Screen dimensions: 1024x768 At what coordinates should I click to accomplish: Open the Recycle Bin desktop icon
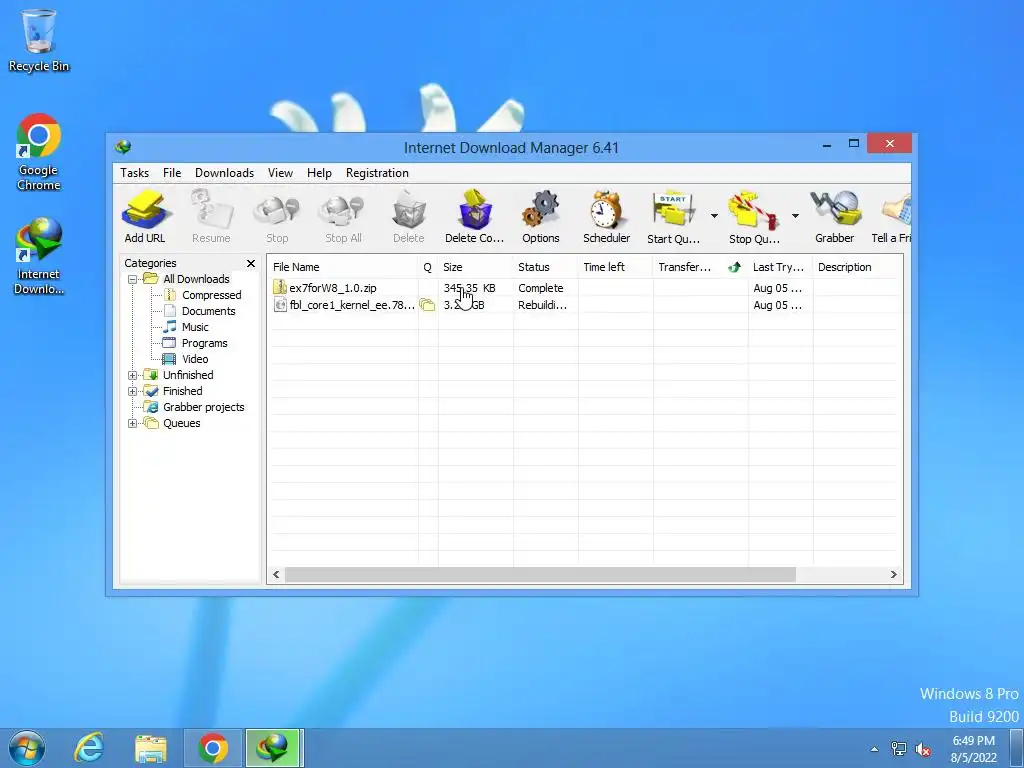pyautogui.click(x=39, y=40)
